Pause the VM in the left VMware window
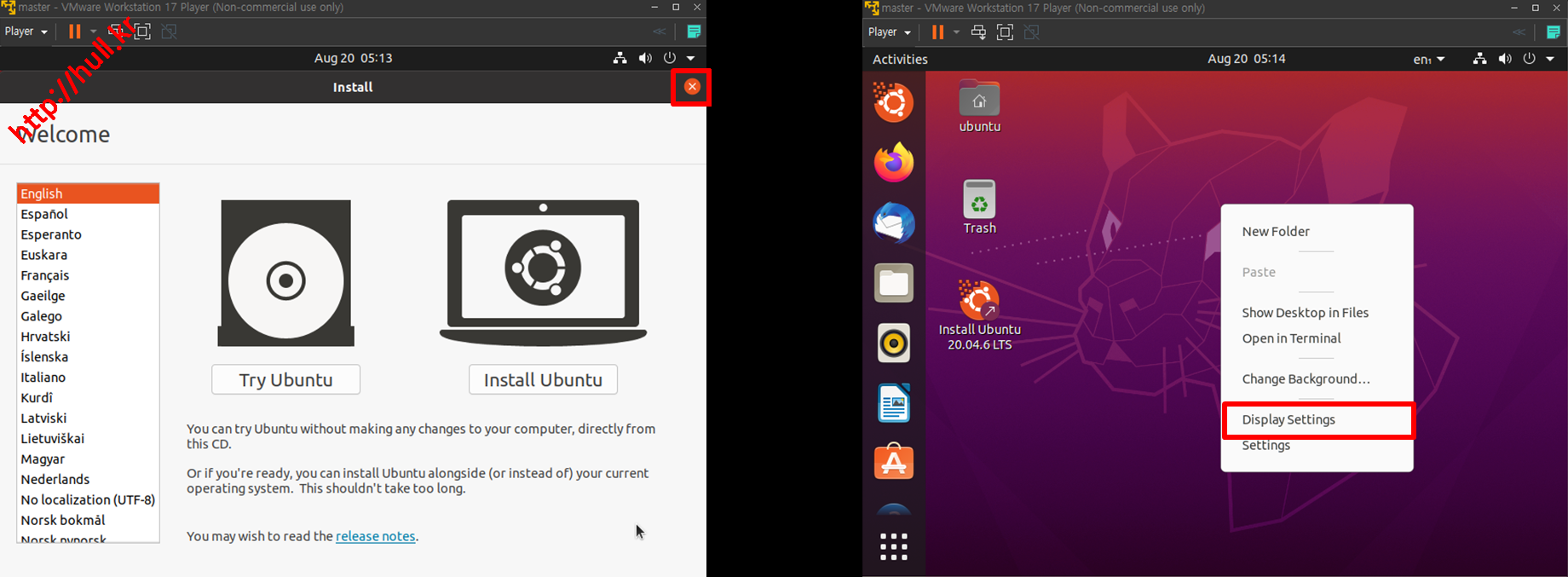1568x577 pixels. [75, 32]
